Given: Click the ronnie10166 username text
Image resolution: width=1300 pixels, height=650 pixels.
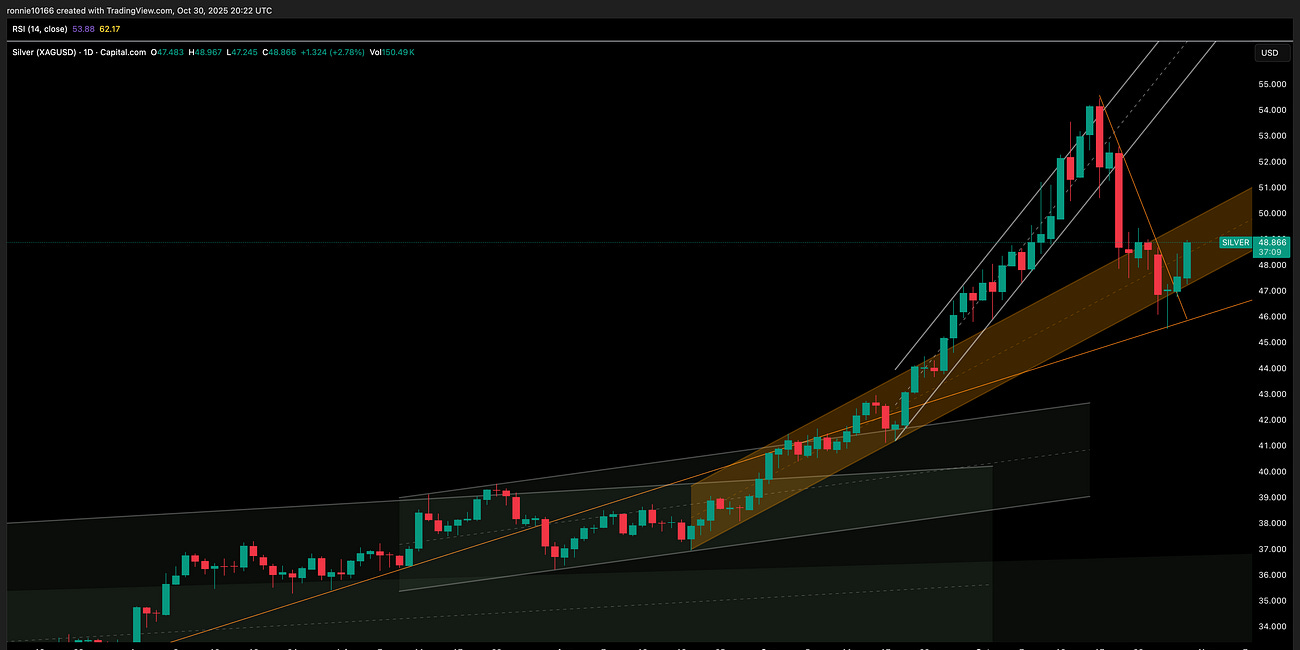Looking at the screenshot, I should pos(32,10).
